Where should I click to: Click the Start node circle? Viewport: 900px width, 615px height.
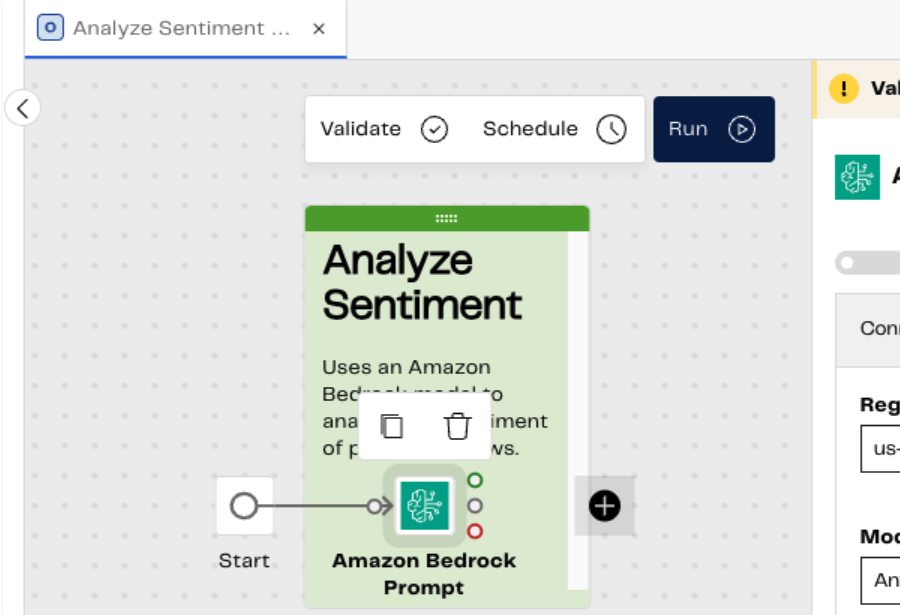(x=244, y=506)
